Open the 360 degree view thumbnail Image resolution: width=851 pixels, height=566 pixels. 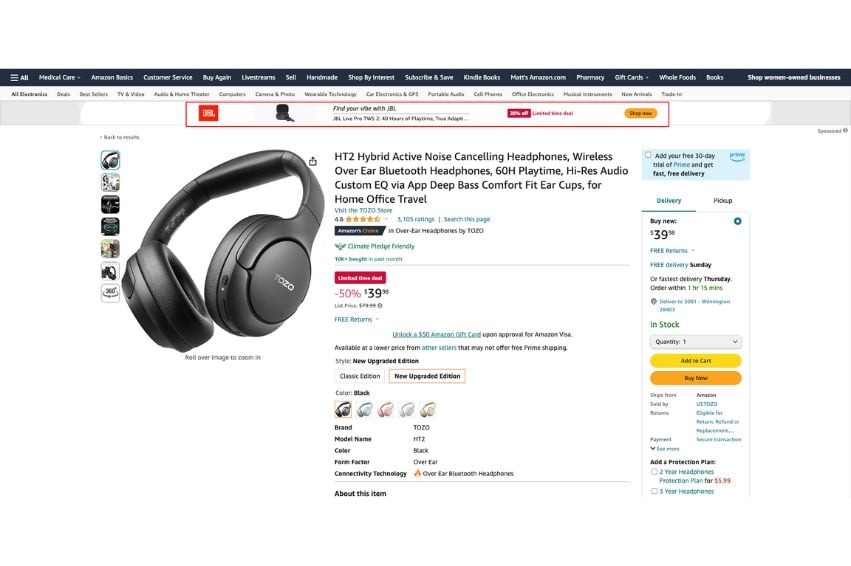click(x=110, y=293)
